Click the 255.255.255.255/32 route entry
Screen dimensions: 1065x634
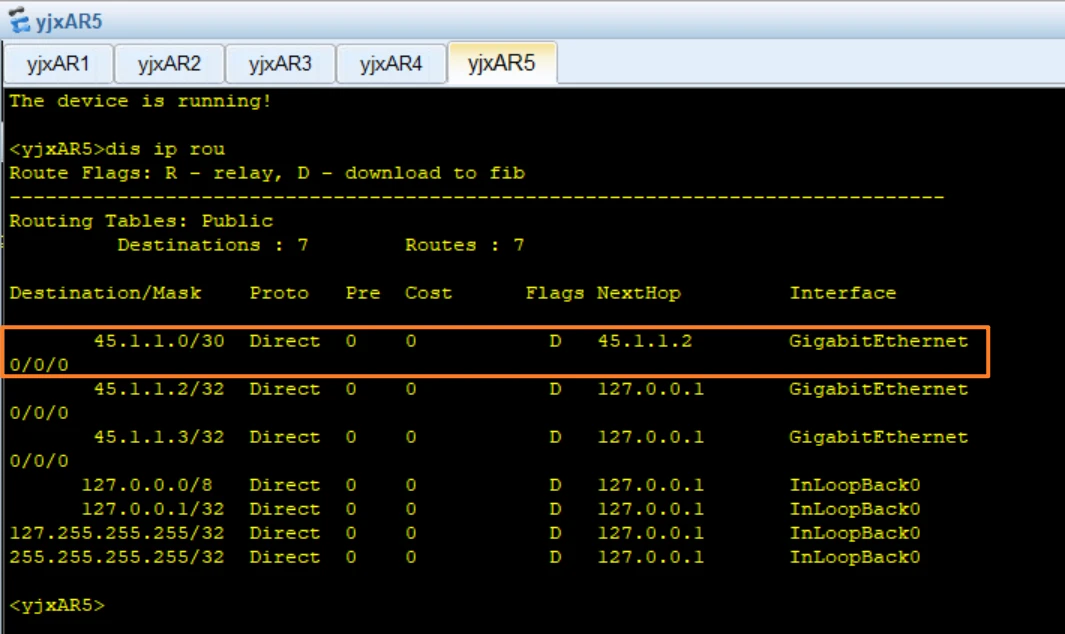point(116,557)
